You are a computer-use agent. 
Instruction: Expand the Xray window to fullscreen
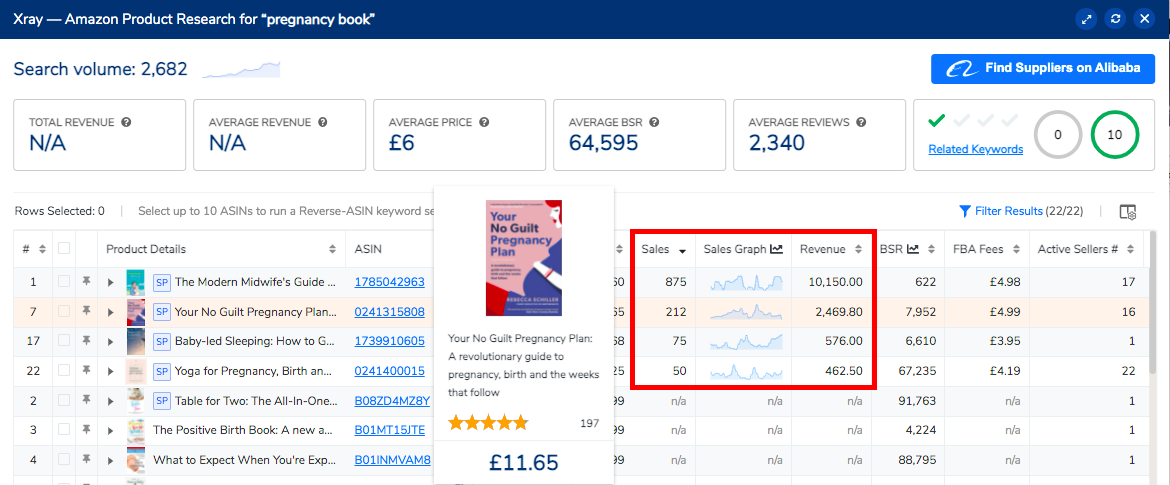coord(1086,19)
